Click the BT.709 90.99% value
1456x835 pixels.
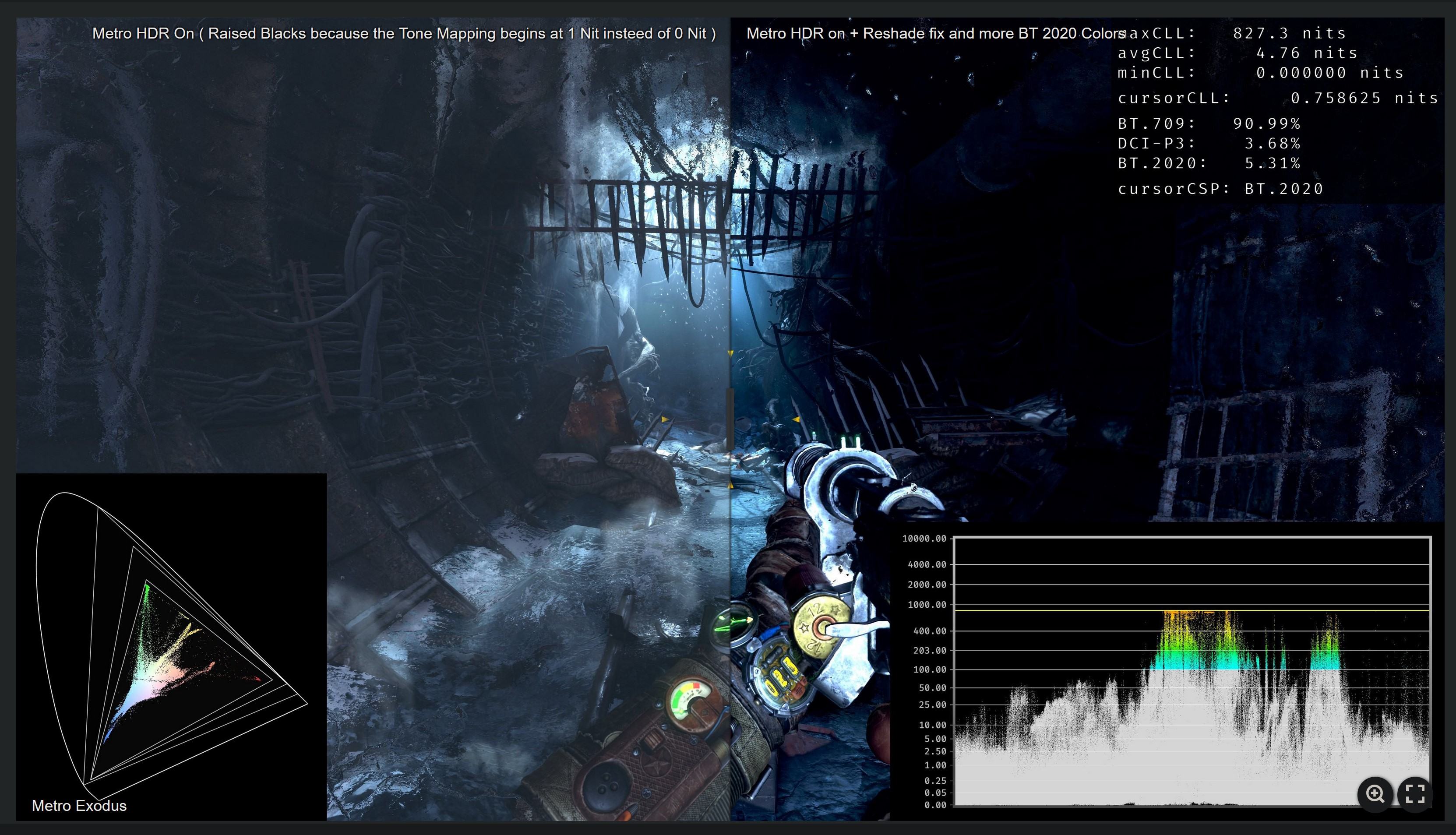pyautogui.click(x=1209, y=123)
